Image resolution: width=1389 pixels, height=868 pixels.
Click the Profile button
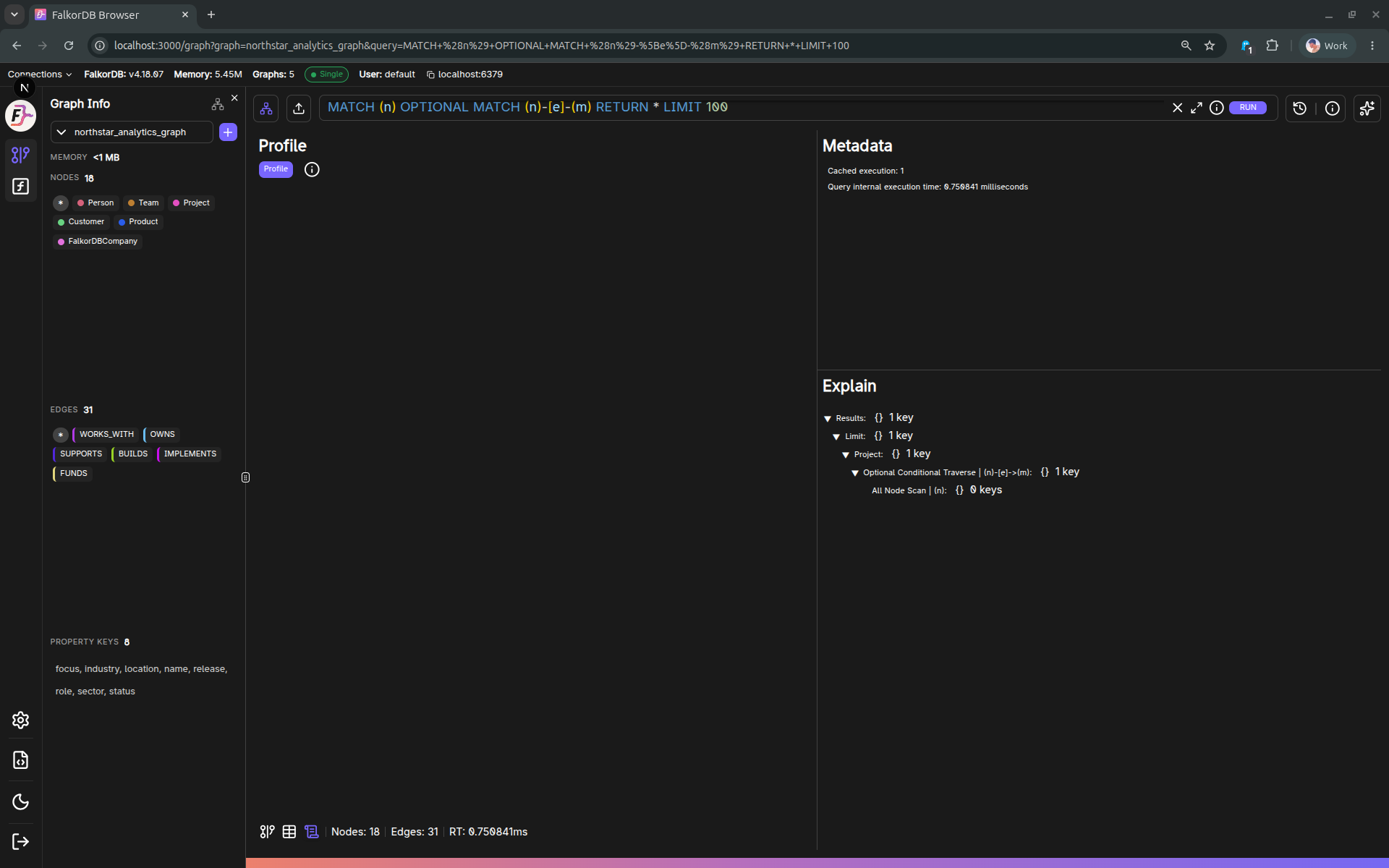click(276, 169)
